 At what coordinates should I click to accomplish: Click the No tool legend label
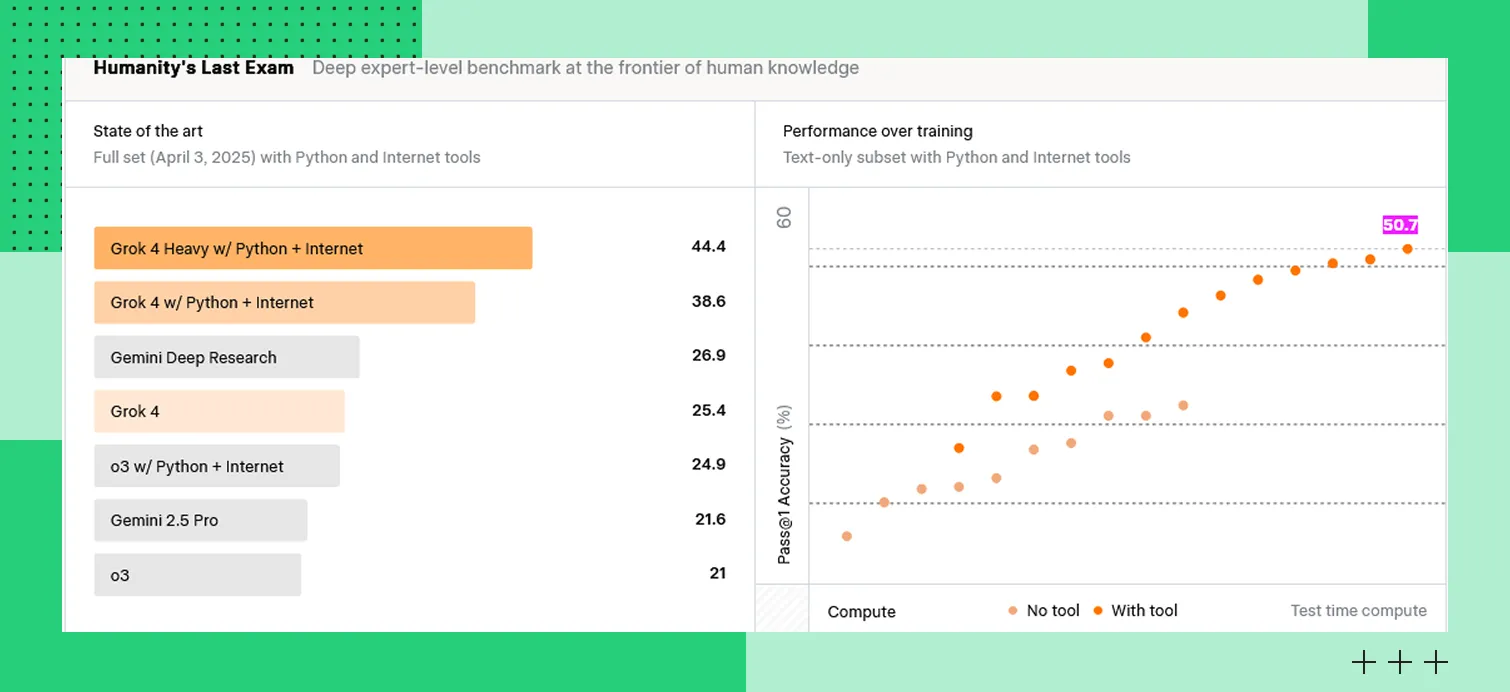1053,610
